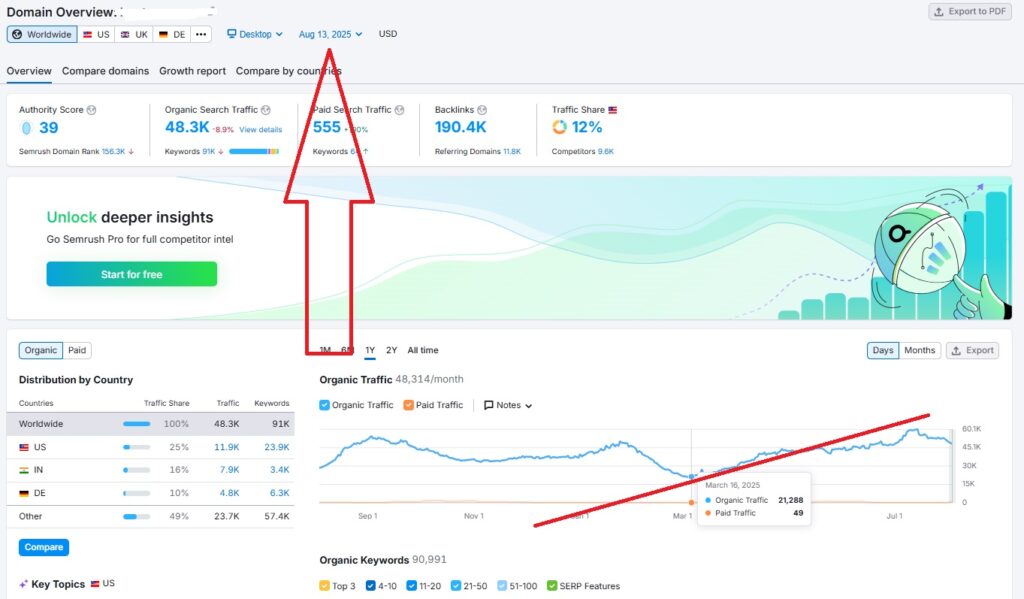This screenshot has width=1024, height=599.
Task: Click the Worldwide row in the country table
Action: 150,424
